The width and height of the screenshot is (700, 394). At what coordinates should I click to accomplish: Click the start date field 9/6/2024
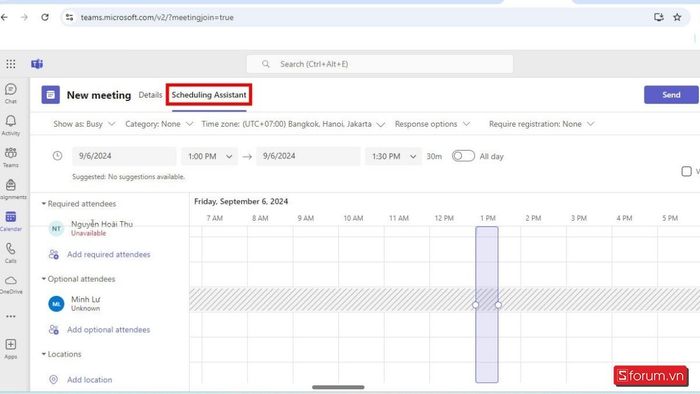[x=124, y=156]
